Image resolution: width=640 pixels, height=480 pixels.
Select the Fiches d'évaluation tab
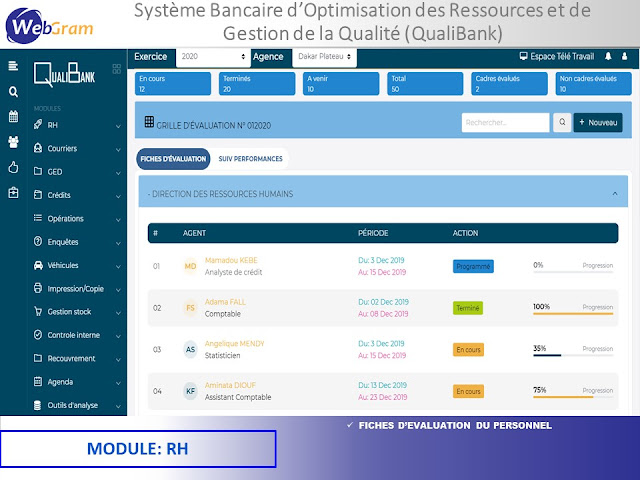tap(173, 159)
